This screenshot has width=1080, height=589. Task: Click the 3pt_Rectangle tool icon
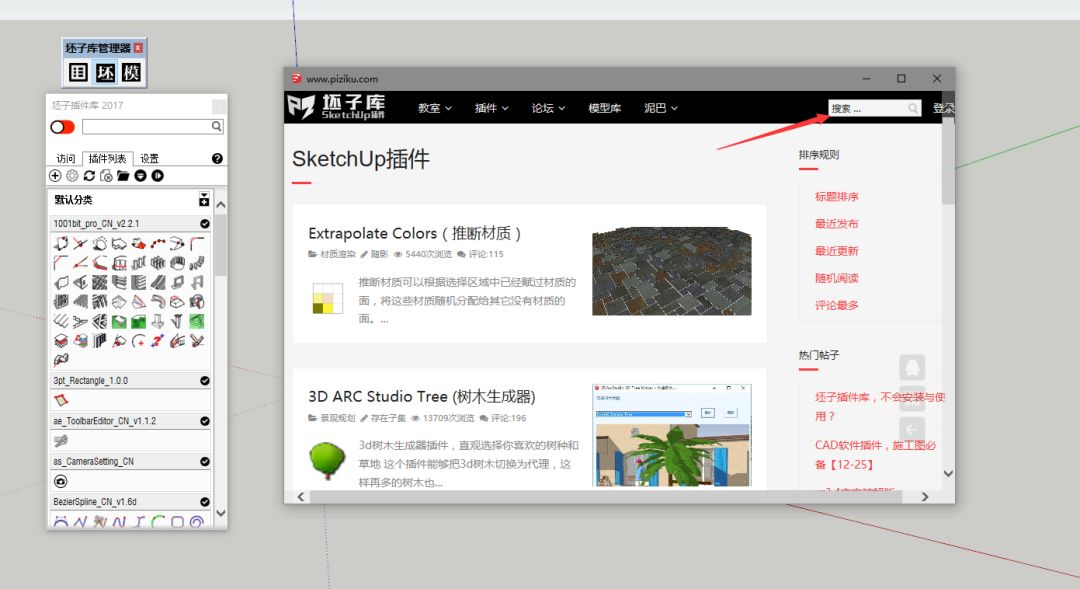(x=61, y=400)
